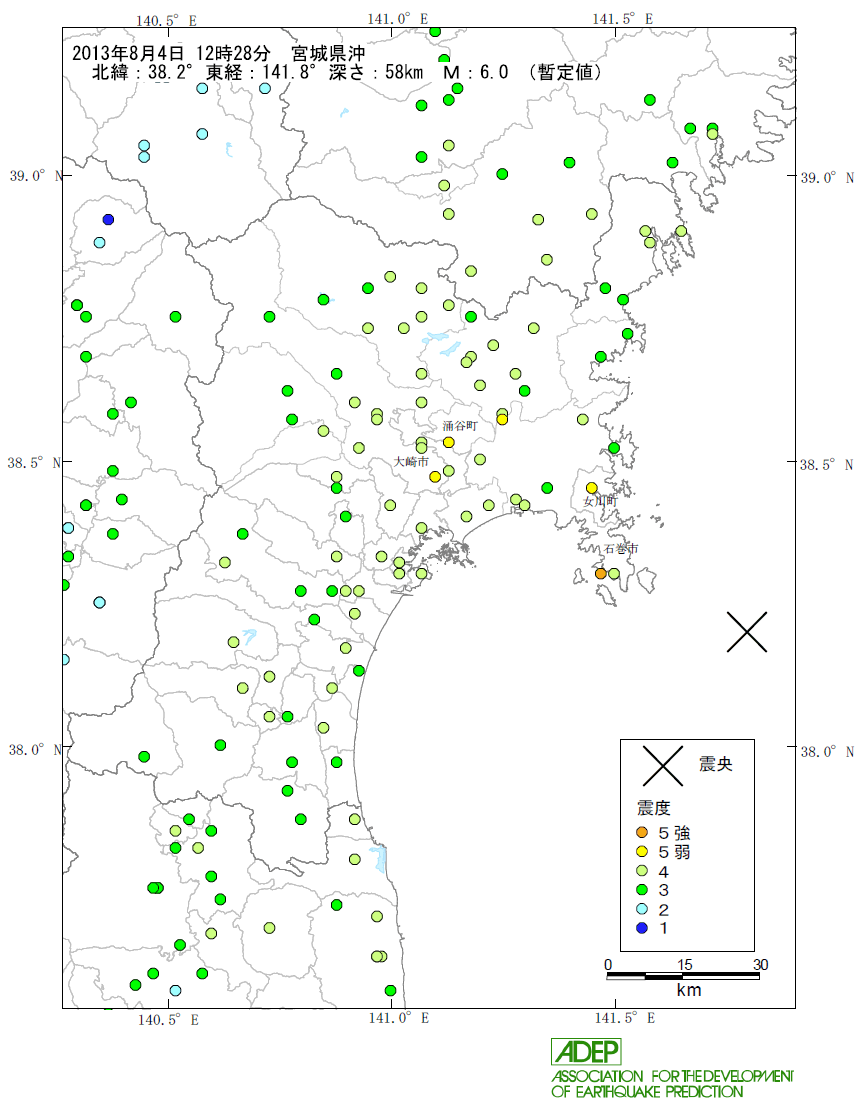The width and height of the screenshot is (864, 1106).
Task: Click the 震央 label in the legend
Action: [715, 764]
